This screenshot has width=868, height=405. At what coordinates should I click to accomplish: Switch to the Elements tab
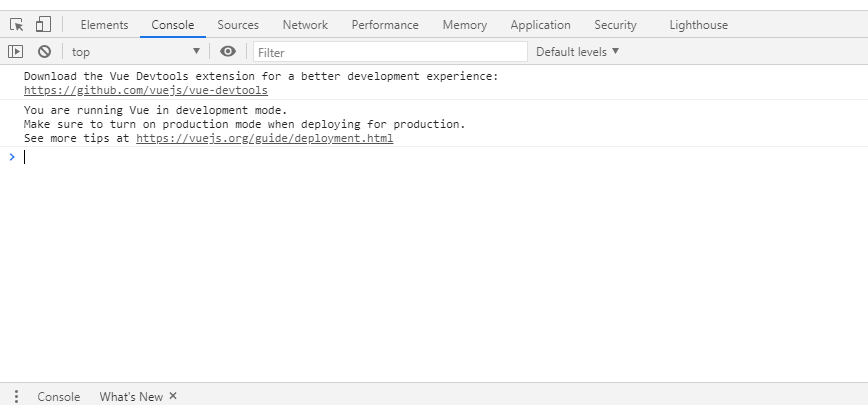[x=104, y=25]
